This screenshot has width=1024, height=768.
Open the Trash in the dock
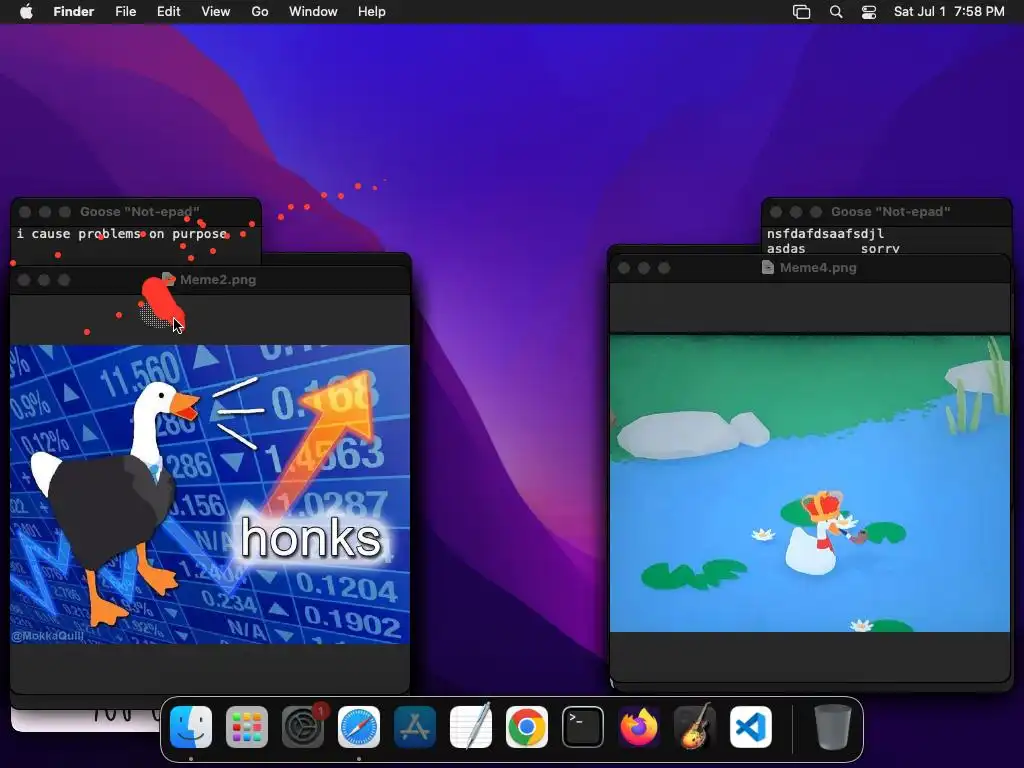pos(833,727)
